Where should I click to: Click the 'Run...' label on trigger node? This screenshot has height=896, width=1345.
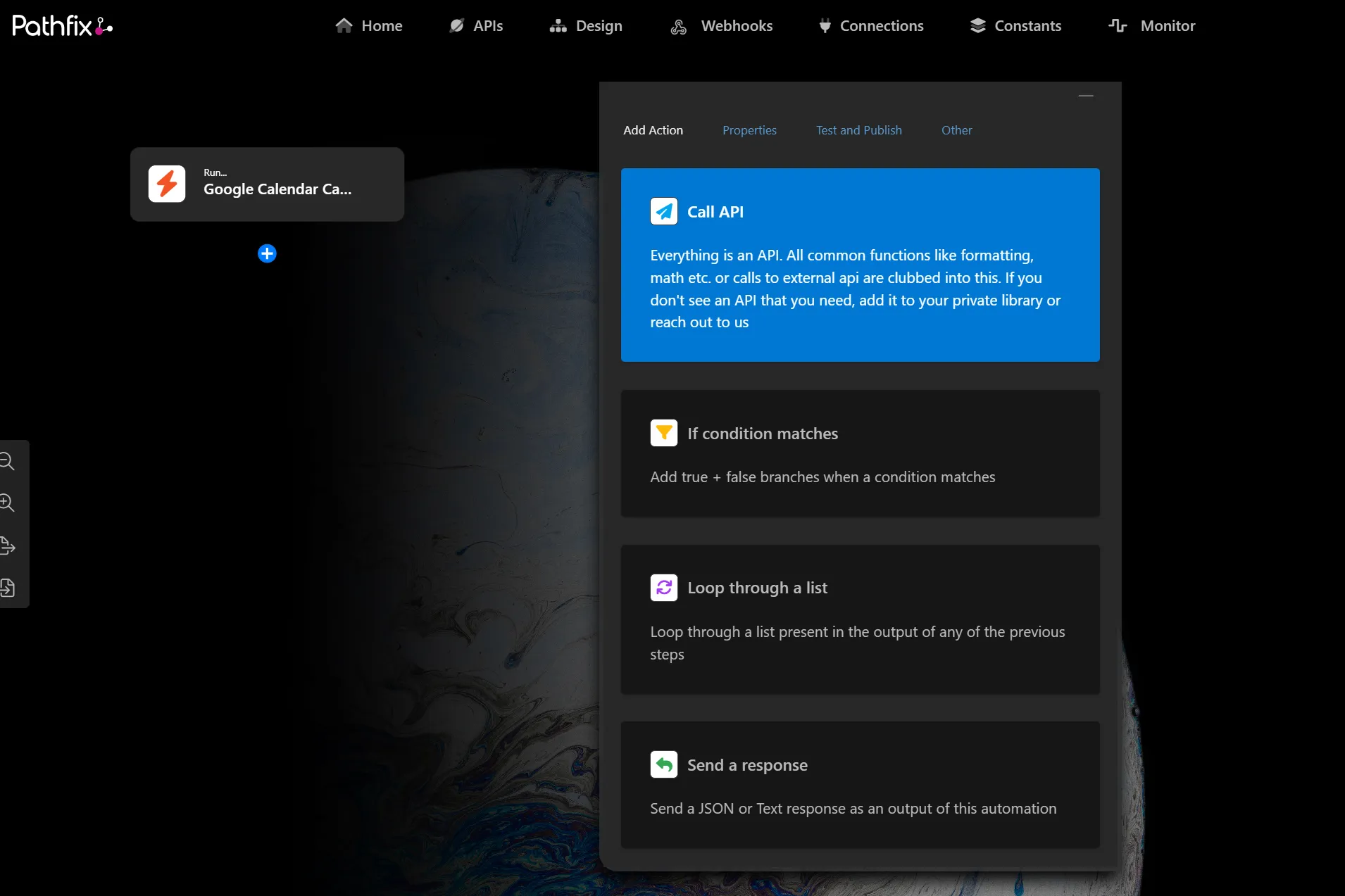coord(215,172)
